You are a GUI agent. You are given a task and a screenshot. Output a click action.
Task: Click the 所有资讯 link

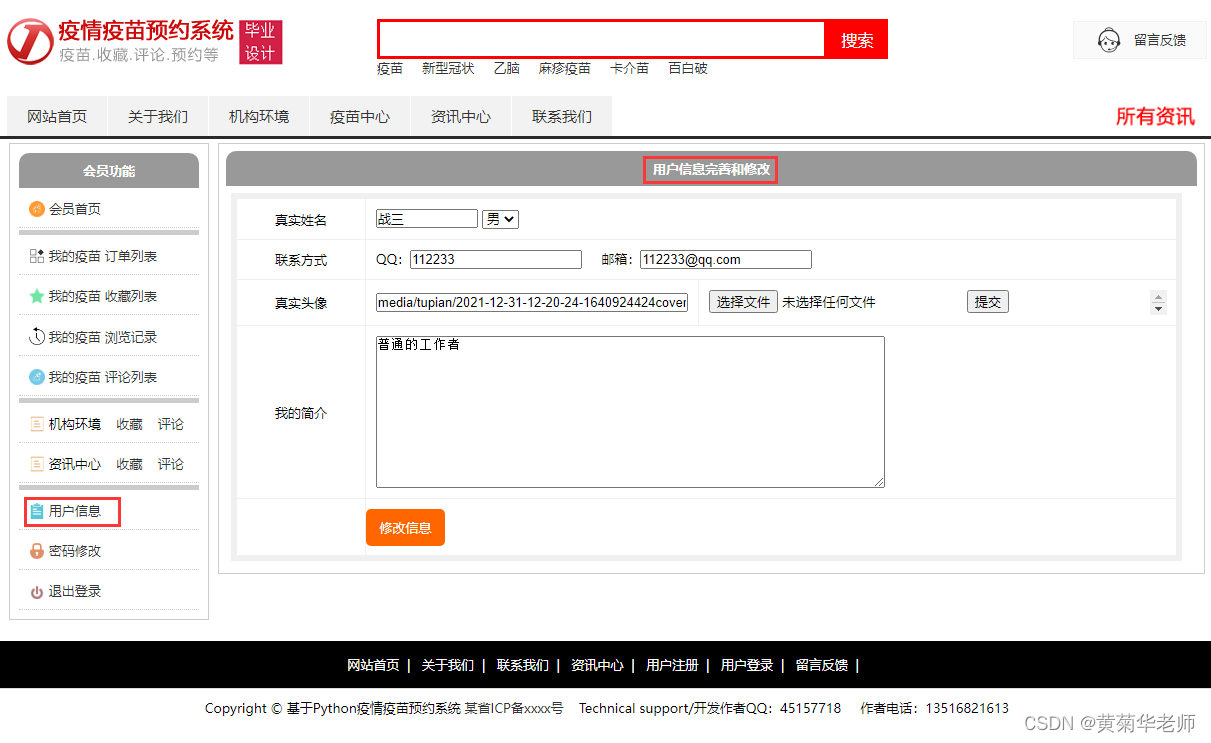click(1155, 116)
